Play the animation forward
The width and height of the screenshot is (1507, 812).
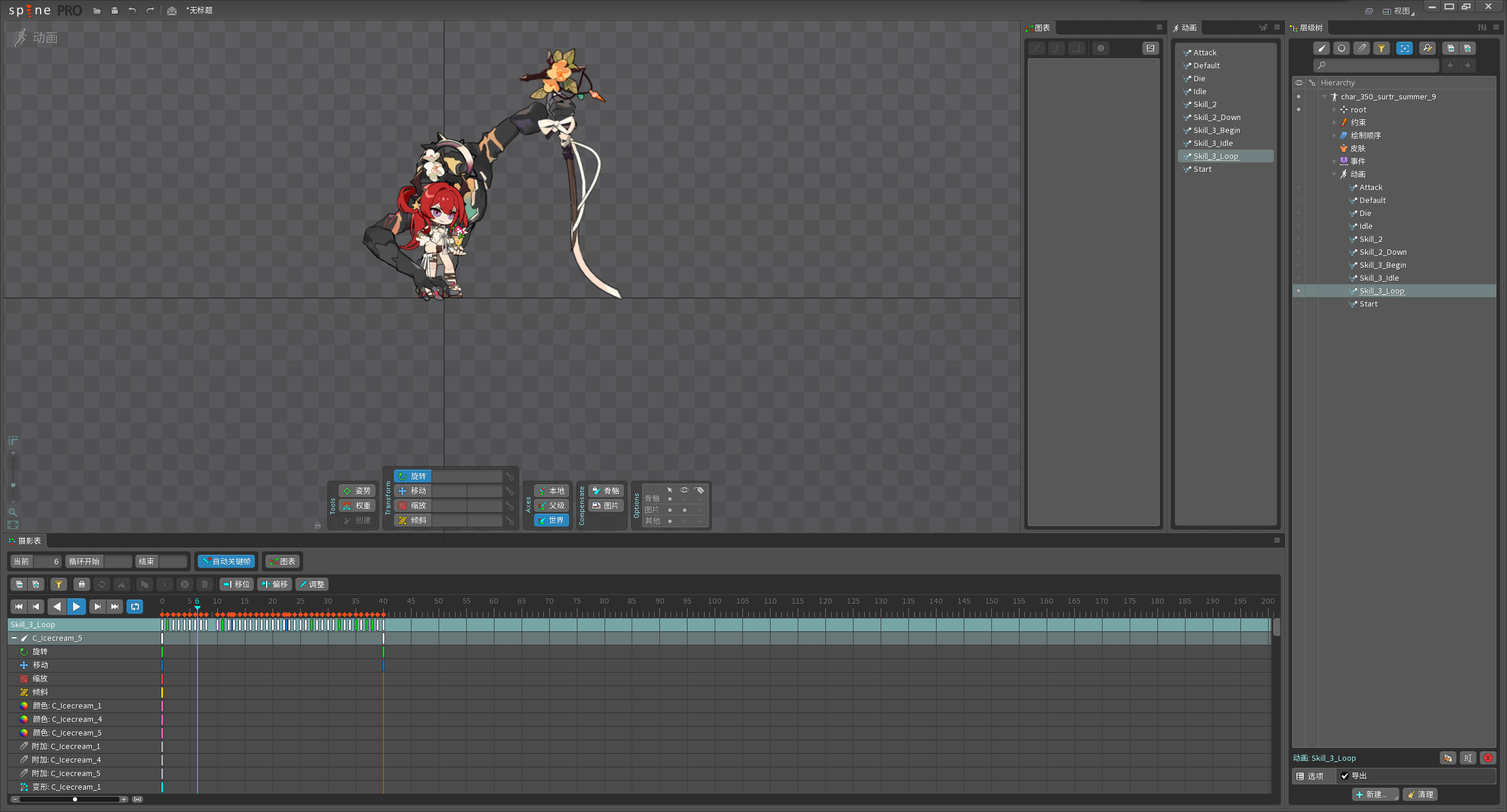tap(77, 606)
